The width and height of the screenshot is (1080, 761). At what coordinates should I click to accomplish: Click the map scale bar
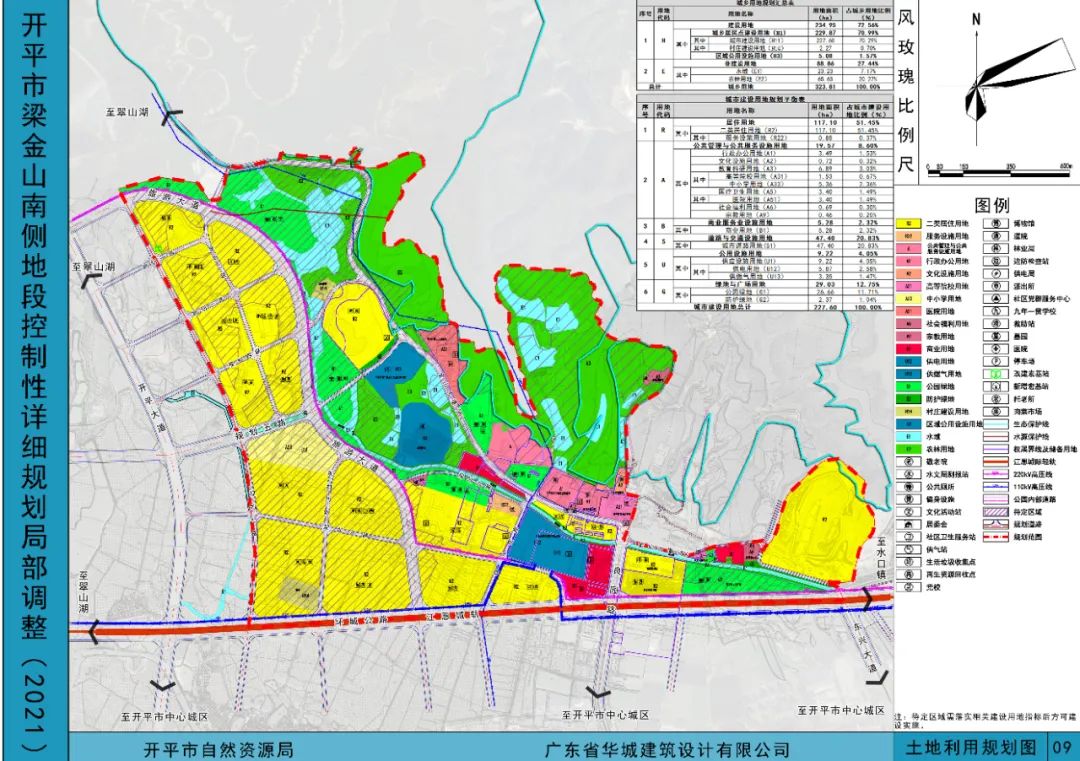(x=985, y=153)
